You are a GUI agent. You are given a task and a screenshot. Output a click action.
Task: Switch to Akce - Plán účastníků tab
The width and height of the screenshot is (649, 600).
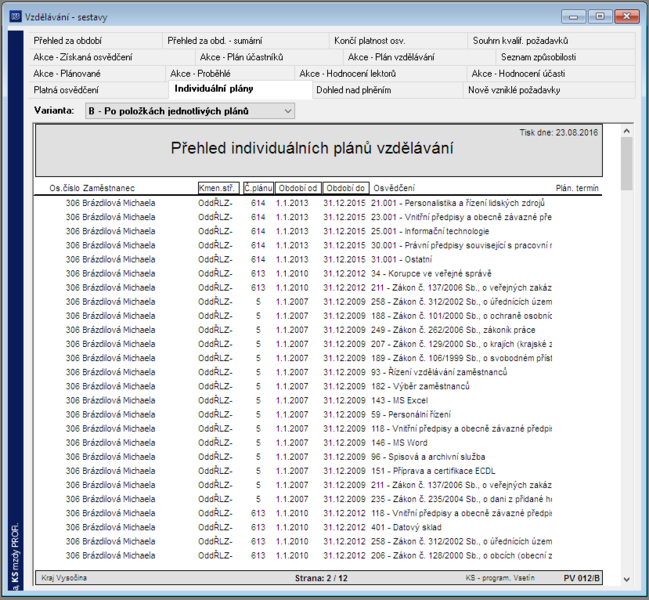pos(269,57)
